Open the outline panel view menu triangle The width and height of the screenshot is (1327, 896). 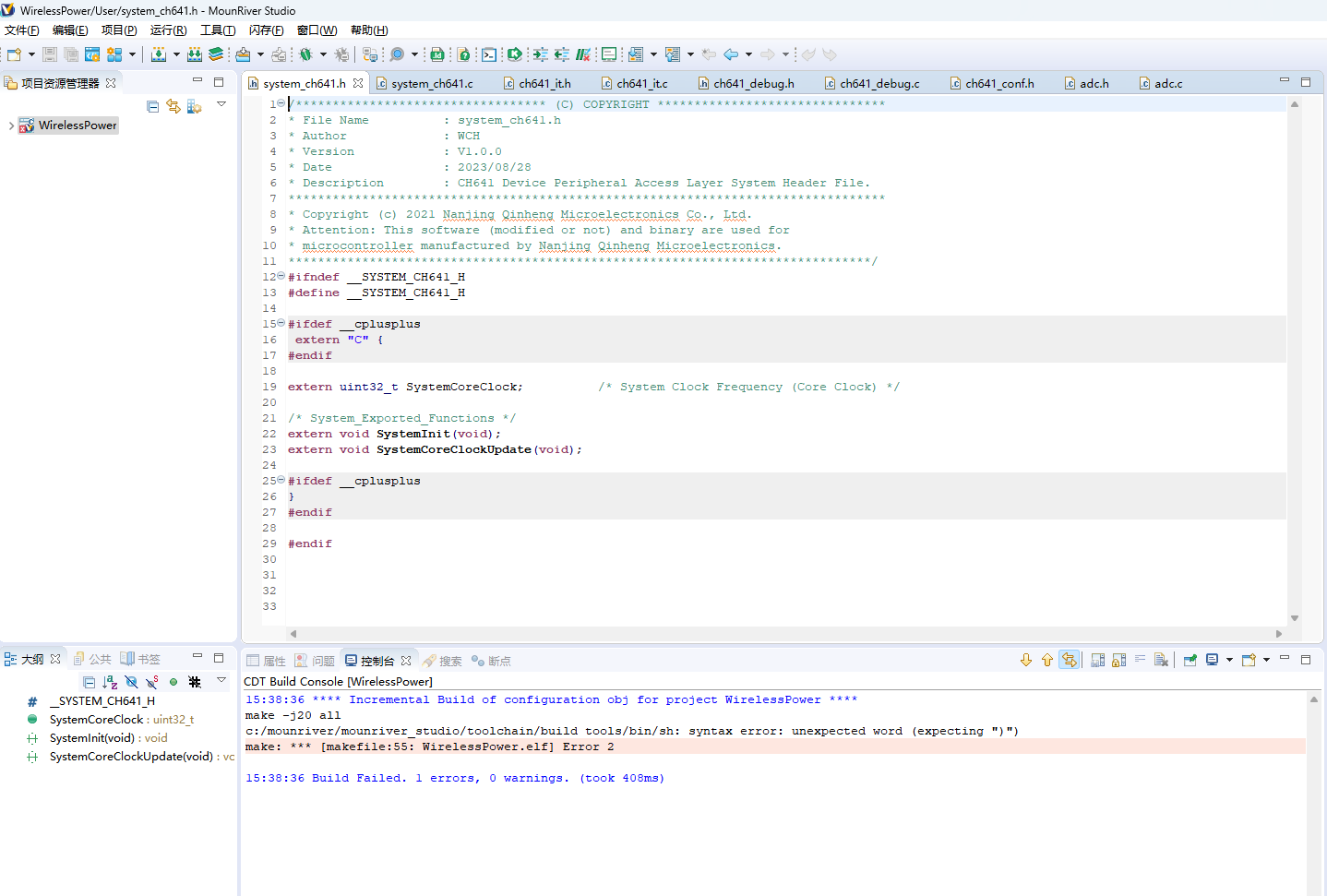click(x=221, y=680)
